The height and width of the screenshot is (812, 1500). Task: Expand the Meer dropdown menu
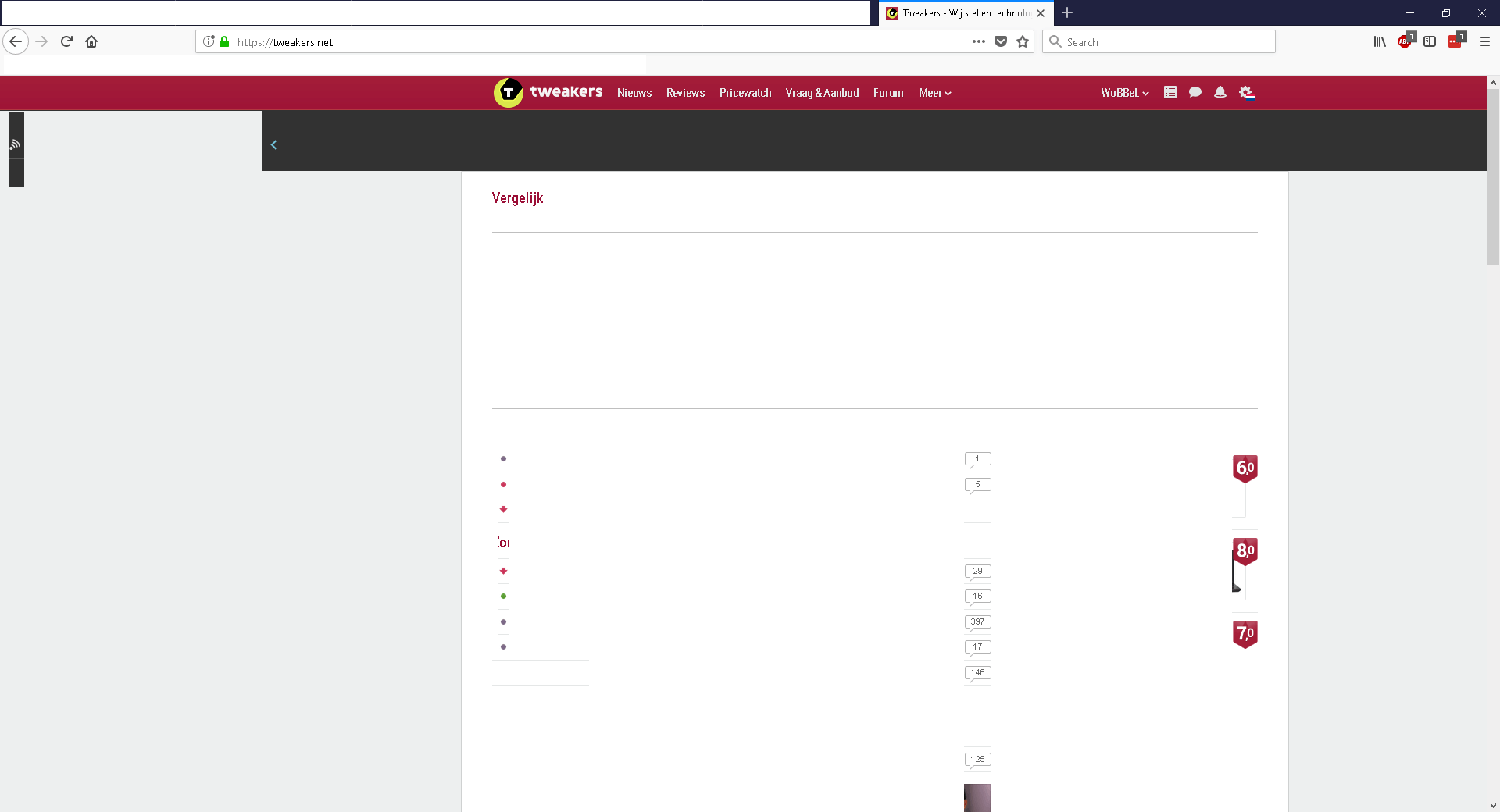(x=934, y=93)
